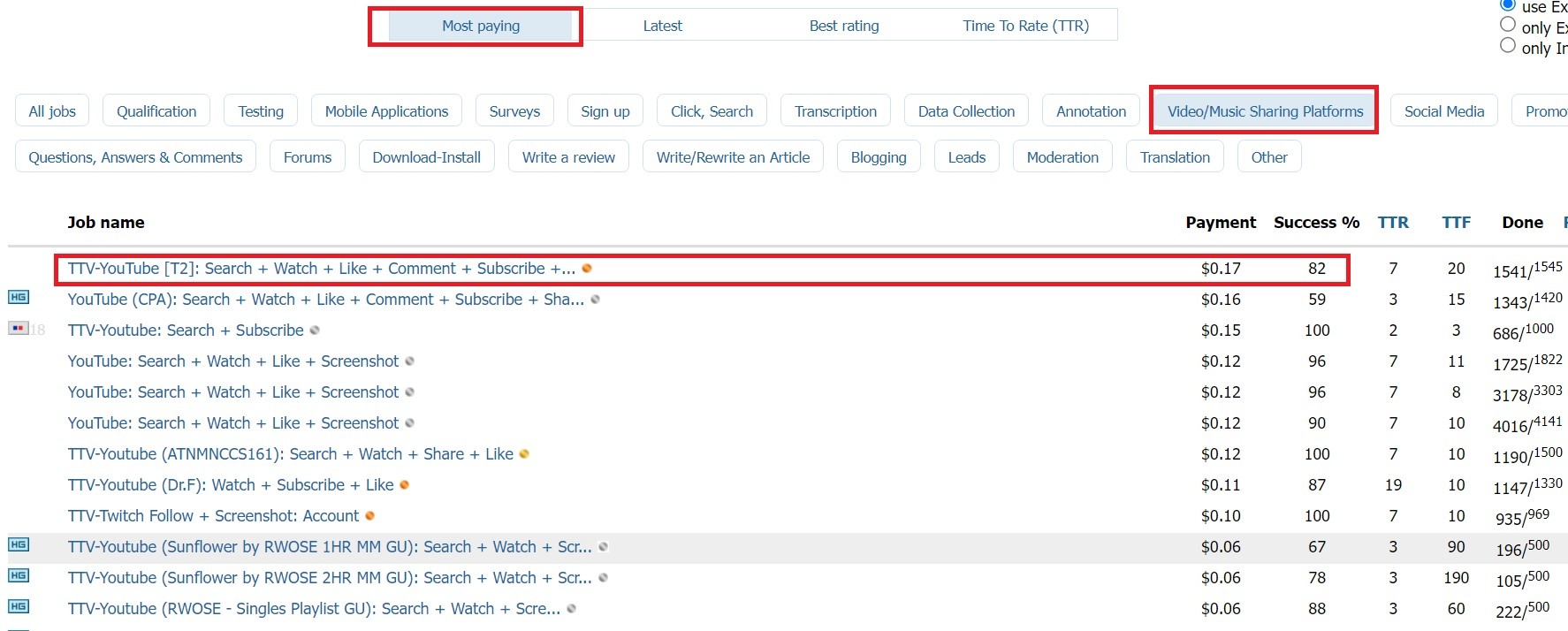Filter jobs by the Social Media category
This screenshot has width=1568, height=631.
[x=1443, y=111]
